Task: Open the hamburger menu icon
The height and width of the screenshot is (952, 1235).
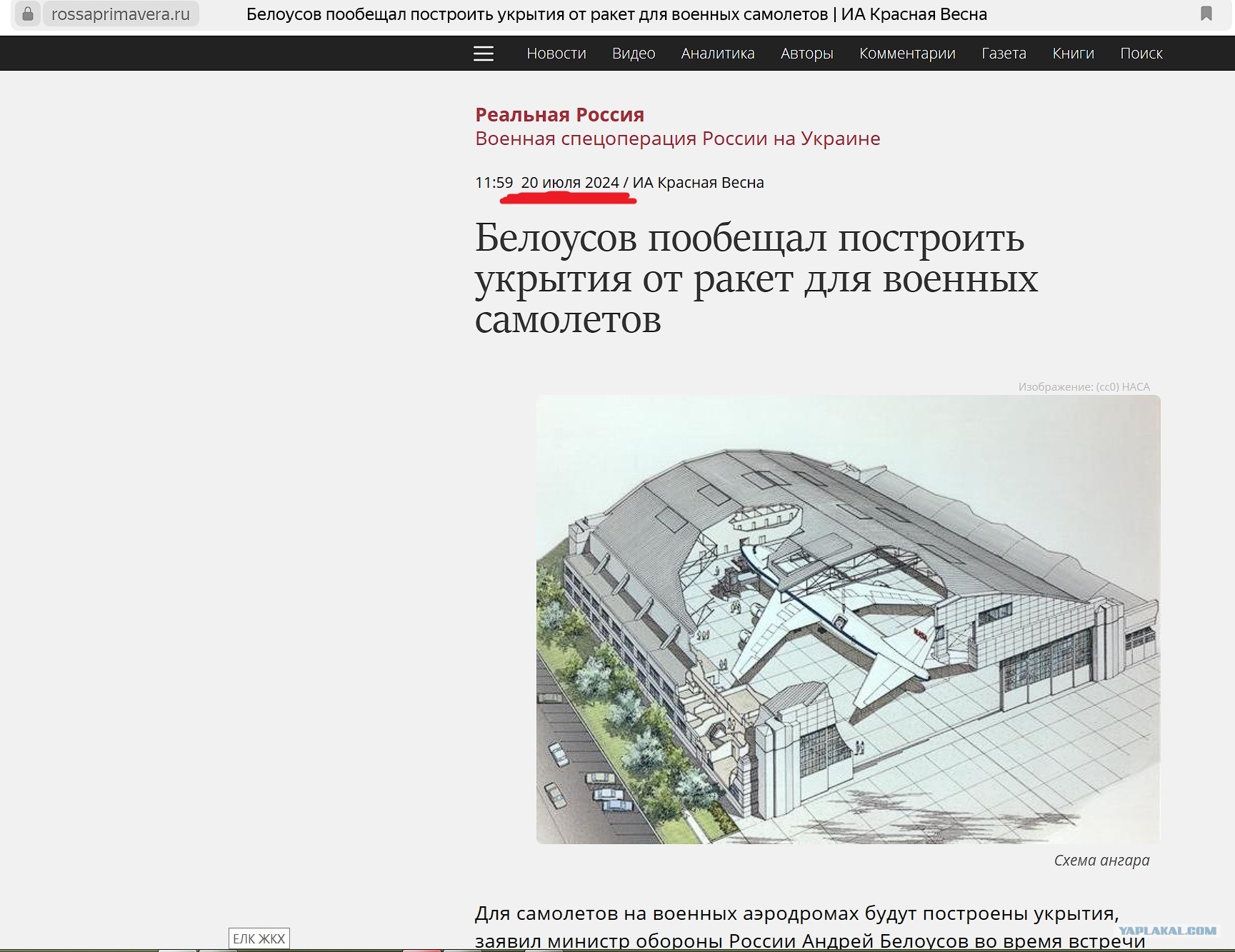Action: [x=484, y=54]
